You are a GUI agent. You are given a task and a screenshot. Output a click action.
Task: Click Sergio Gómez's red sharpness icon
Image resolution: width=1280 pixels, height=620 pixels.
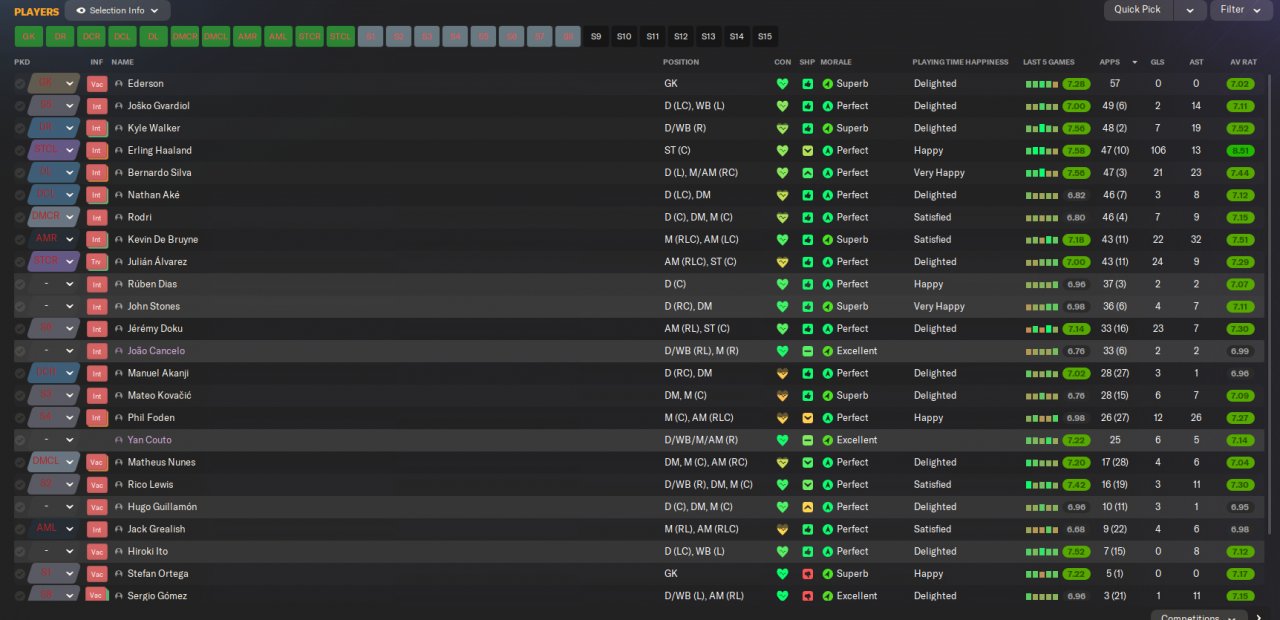807,596
